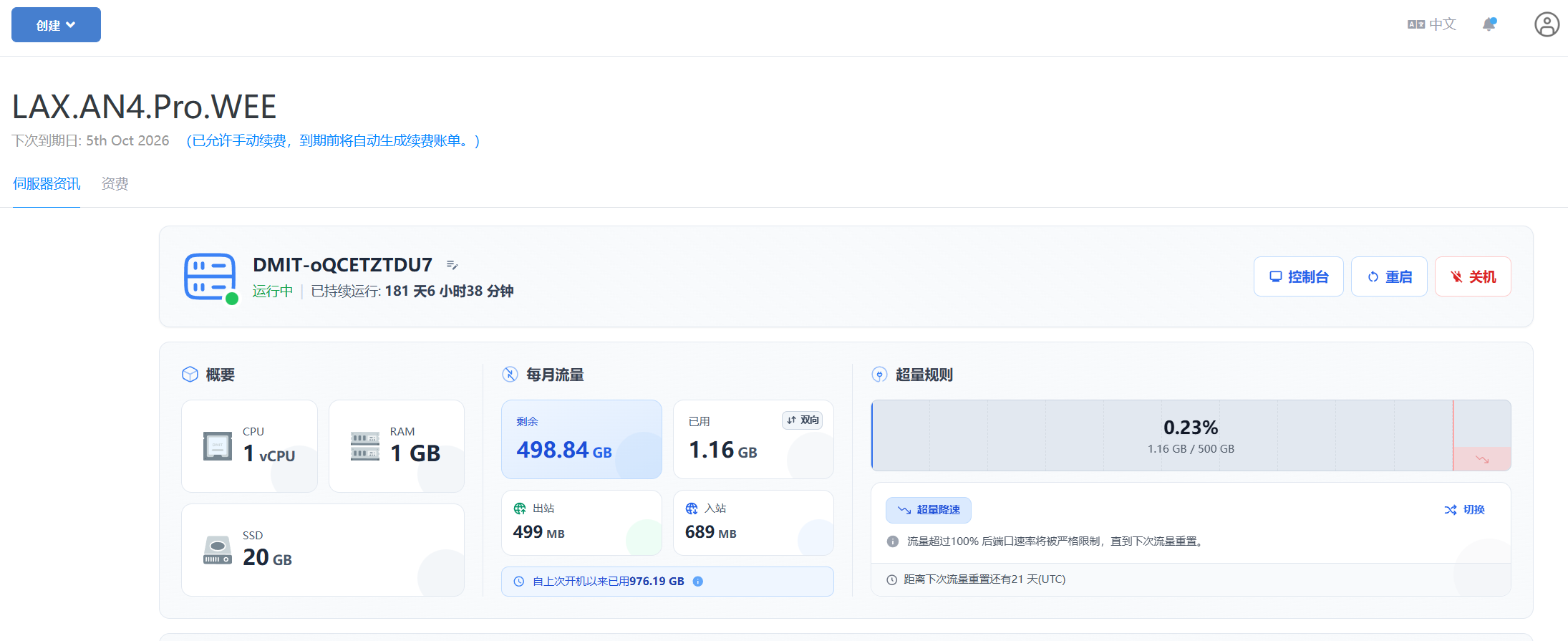Click the info icon beside 976.19 GB
Image resolution: width=1568 pixels, height=641 pixels.
(698, 582)
